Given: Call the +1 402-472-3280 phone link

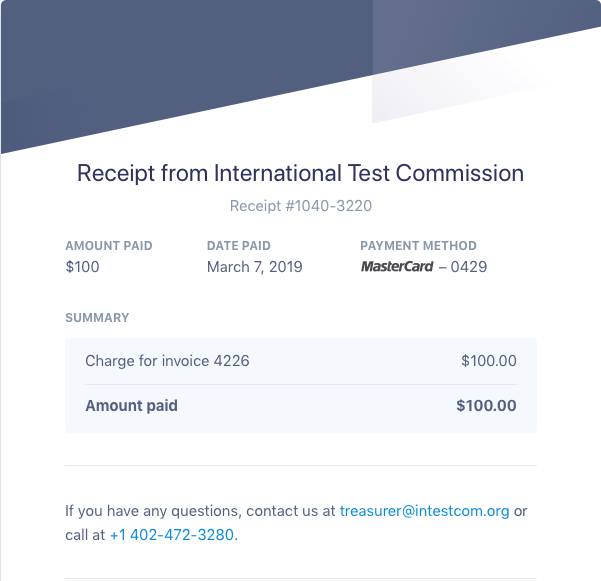Looking at the screenshot, I should point(172,535).
